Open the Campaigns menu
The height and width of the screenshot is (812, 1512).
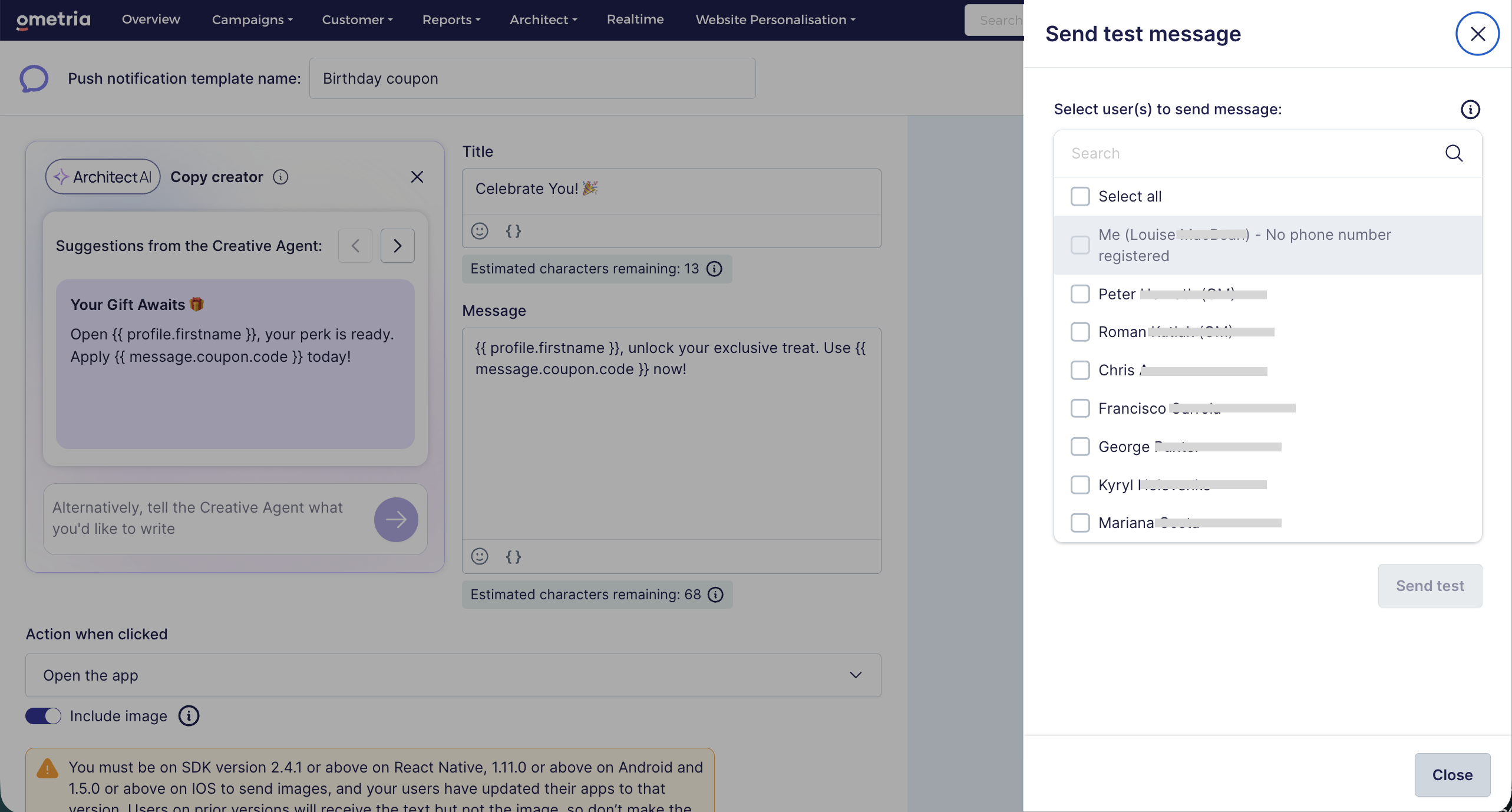(x=252, y=19)
